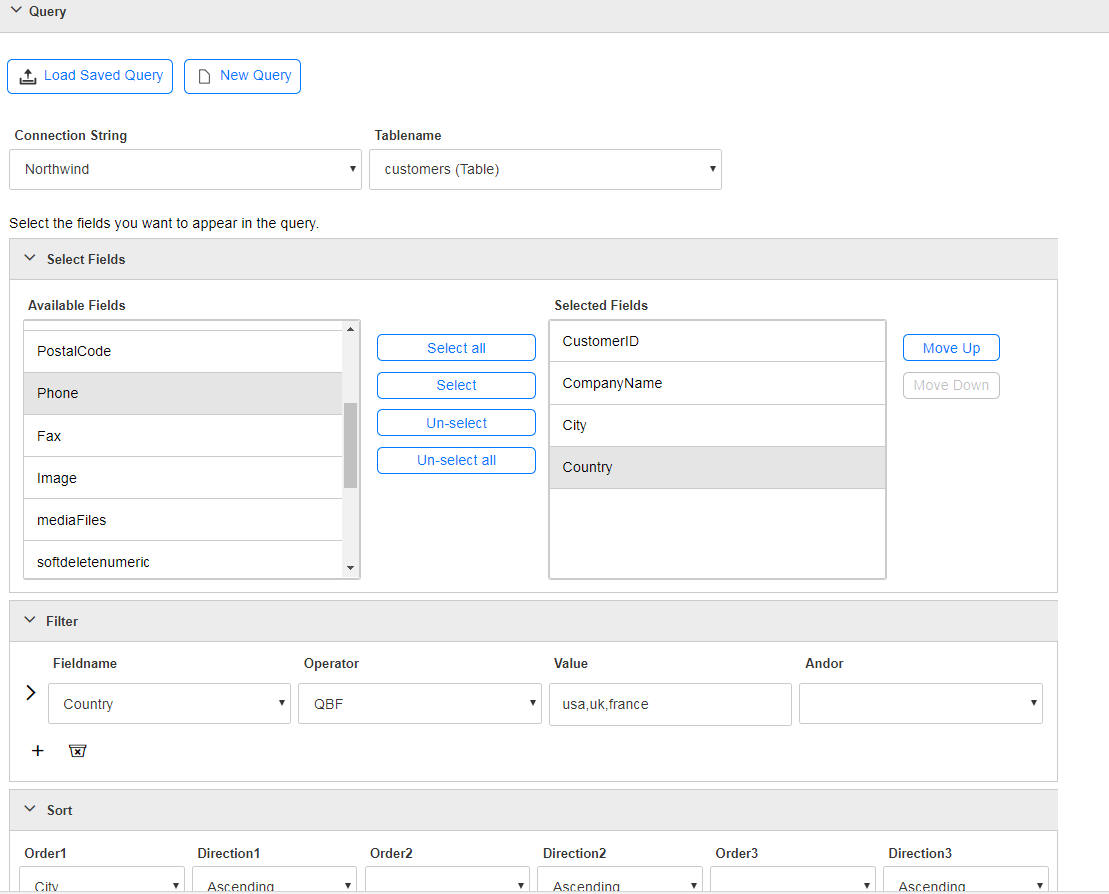Click the Select all button
Image resolution: width=1109 pixels, height=894 pixels.
(456, 347)
